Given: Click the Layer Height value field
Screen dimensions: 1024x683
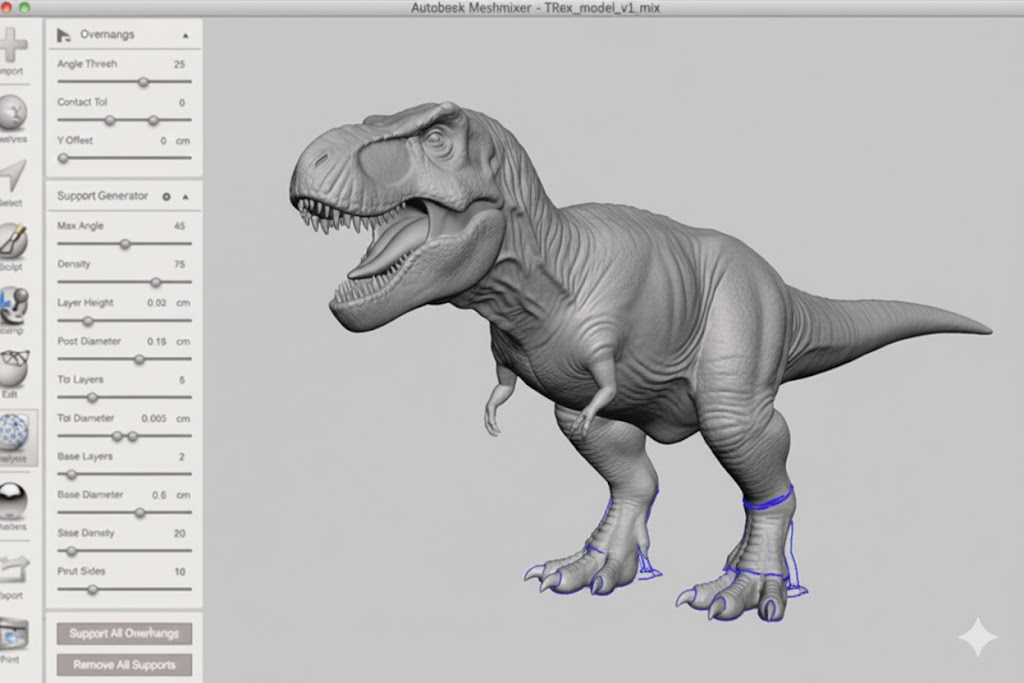Looking at the screenshot, I should click(157, 303).
